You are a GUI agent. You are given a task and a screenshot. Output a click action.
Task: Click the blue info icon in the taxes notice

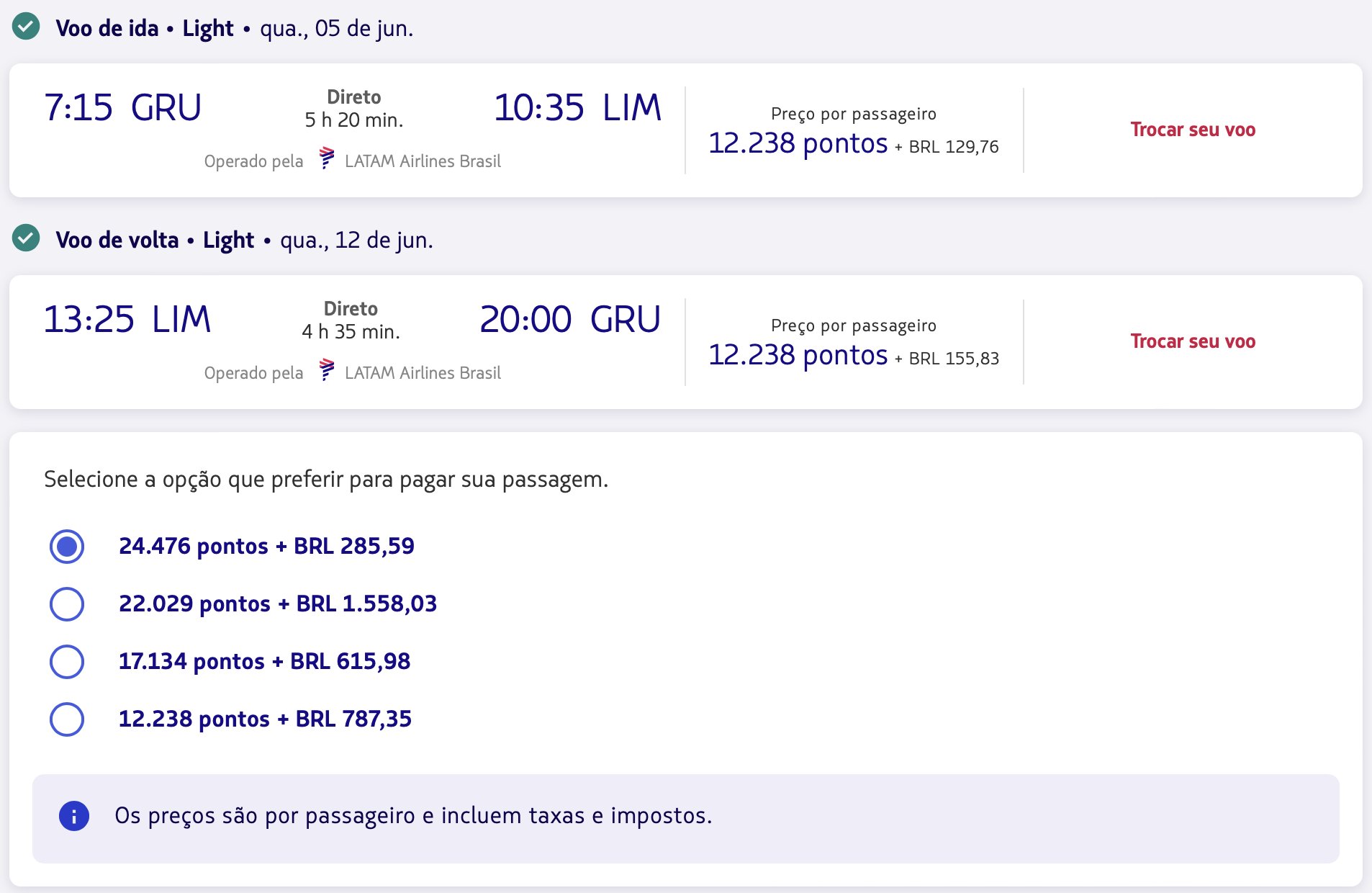click(74, 816)
